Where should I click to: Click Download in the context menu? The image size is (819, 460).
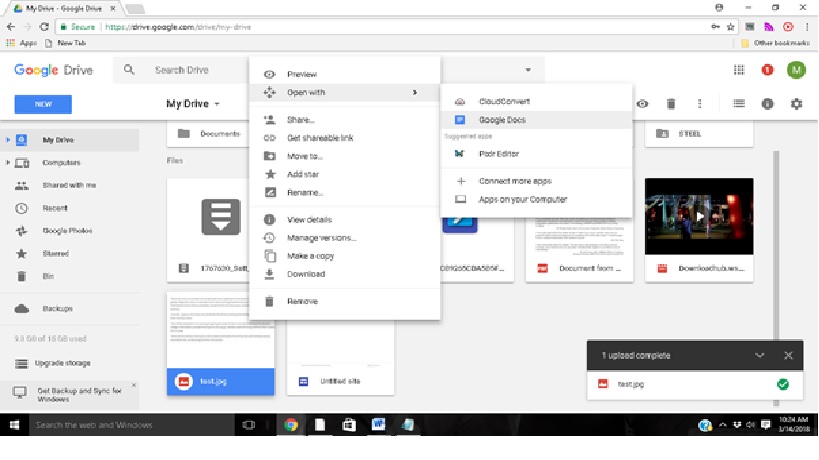(x=345, y=274)
